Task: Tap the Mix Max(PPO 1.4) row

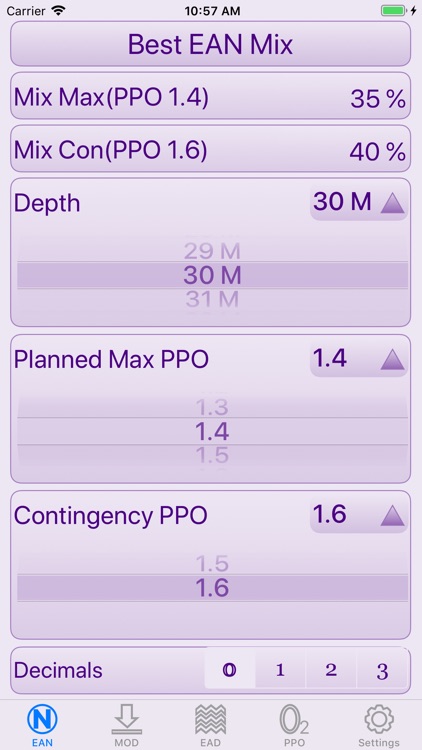Action: (x=211, y=98)
